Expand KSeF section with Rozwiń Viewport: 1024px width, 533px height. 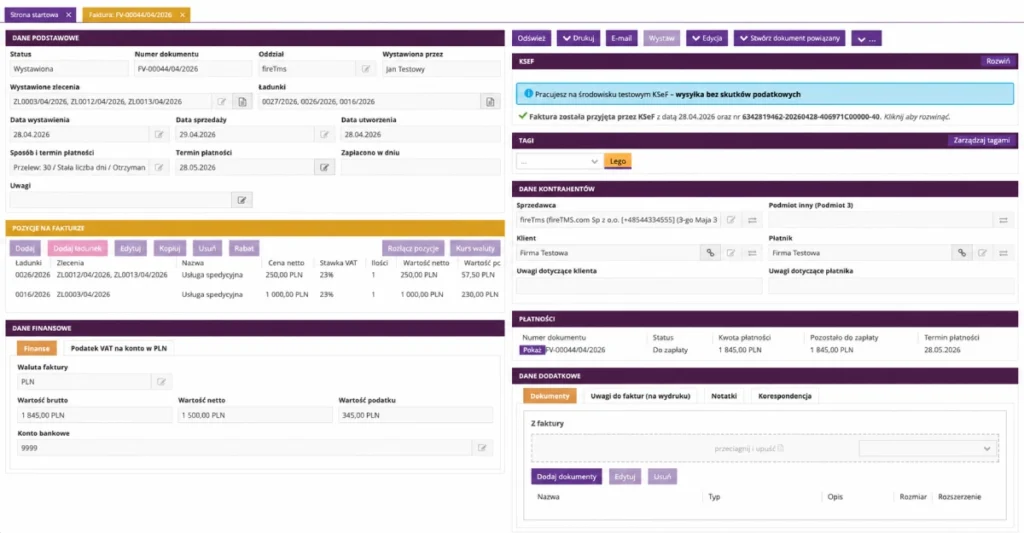[998, 61]
